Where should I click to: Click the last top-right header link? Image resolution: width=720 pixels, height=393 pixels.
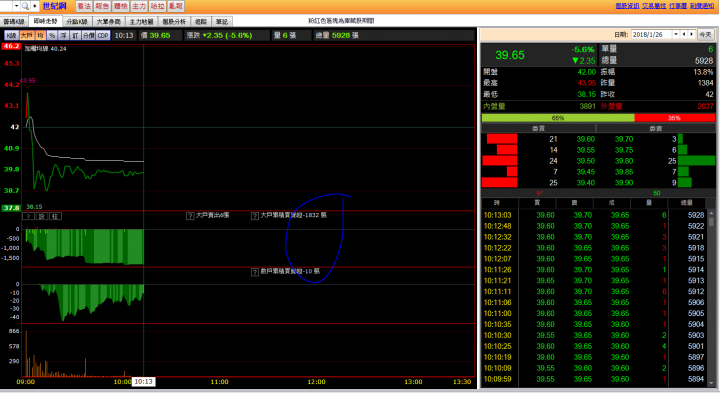pos(702,6)
